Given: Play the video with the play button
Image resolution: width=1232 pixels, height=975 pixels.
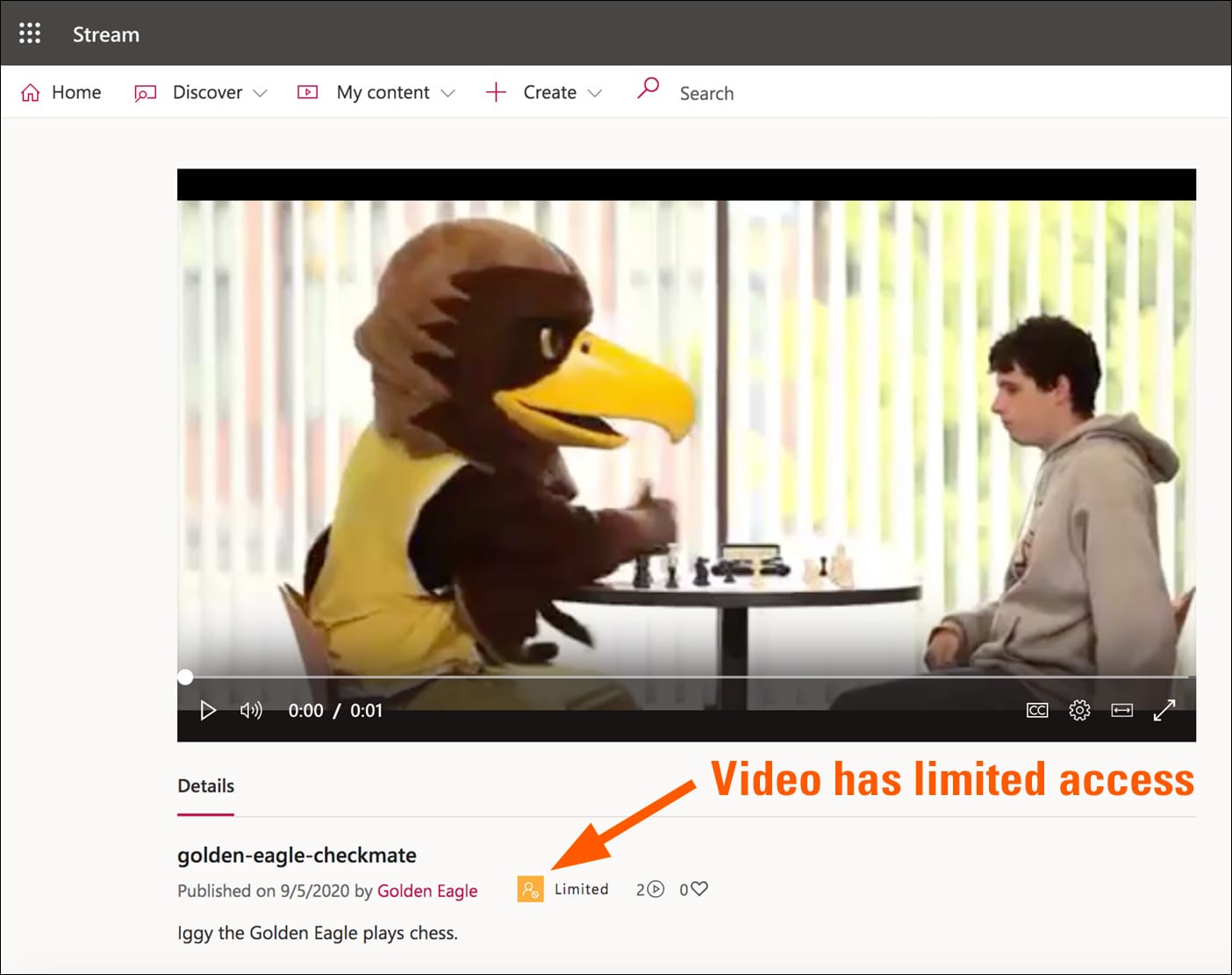Looking at the screenshot, I should click(x=208, y=710).
